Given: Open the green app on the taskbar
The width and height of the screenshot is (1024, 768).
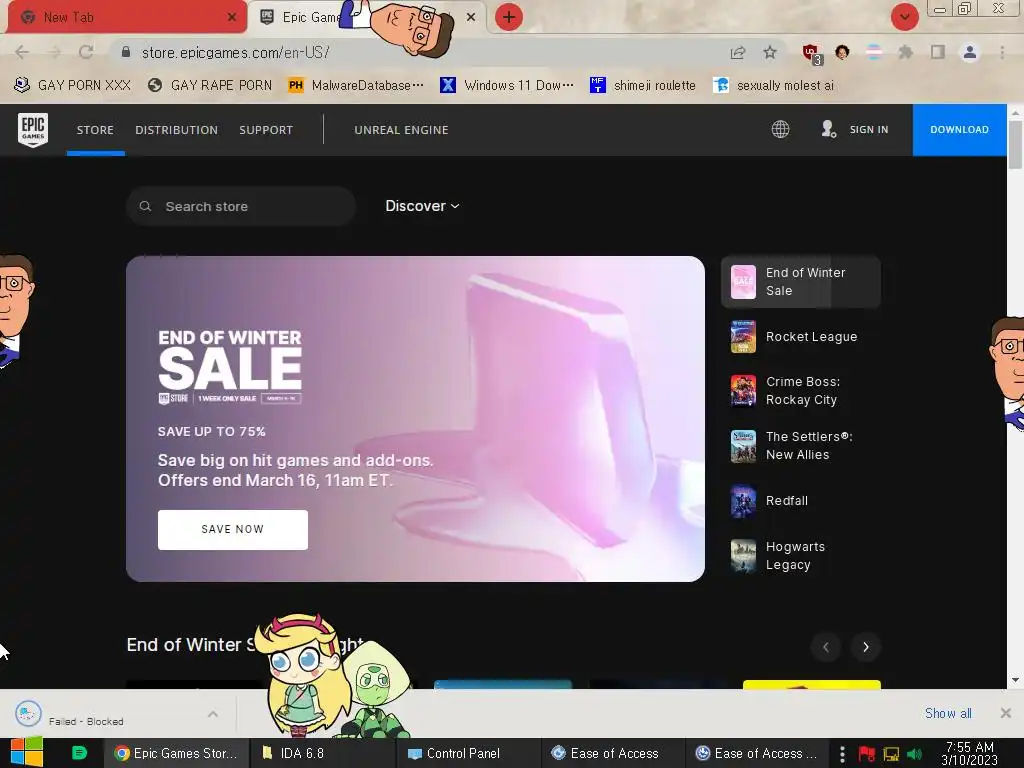Looking at the screenshot, I should pos(79,753).
